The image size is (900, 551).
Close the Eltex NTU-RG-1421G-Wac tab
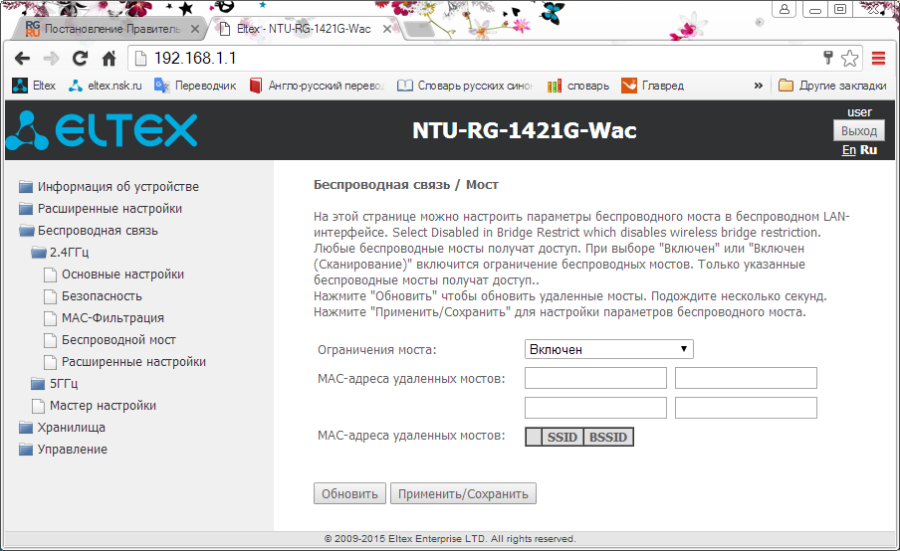click(x=387, y=29)
